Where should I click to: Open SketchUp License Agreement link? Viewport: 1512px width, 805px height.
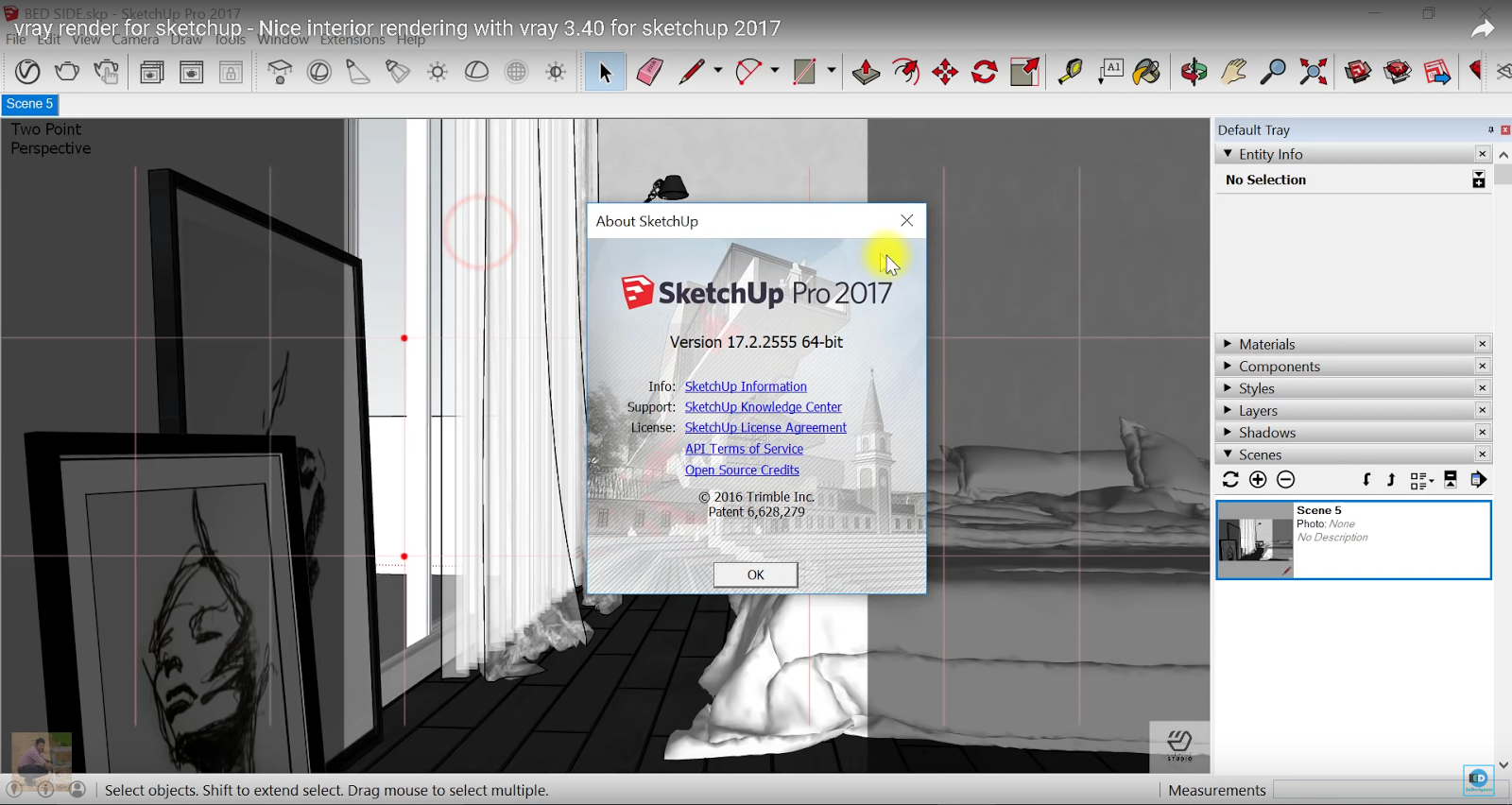pos(765,428)
